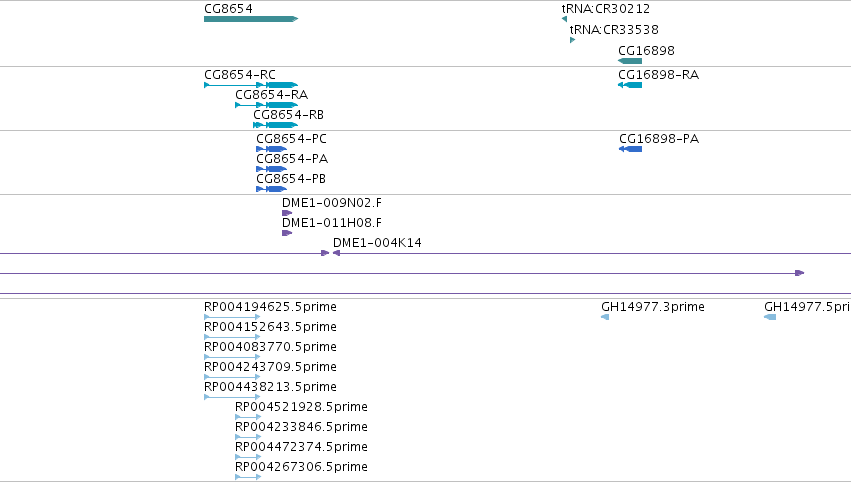Image resolution: width=851 pixels, height=482 pixels.
Task: Click the RP004243709.5prime label
Action: point(270,367)
